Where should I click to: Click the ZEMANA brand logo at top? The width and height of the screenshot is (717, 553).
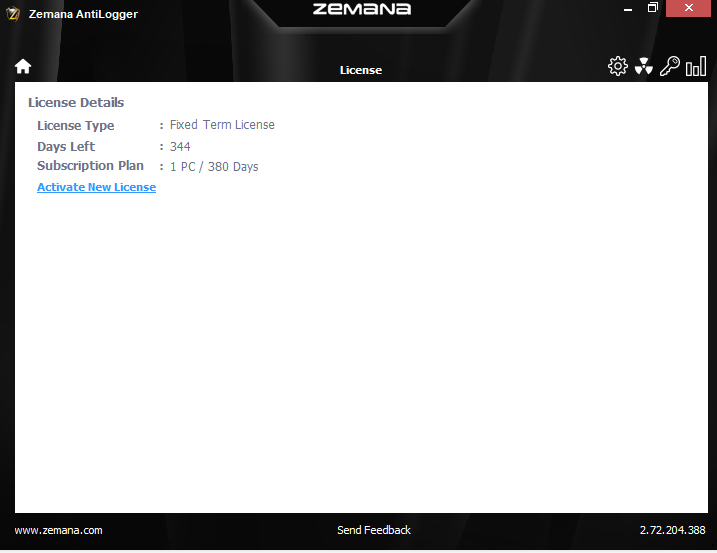362,9
